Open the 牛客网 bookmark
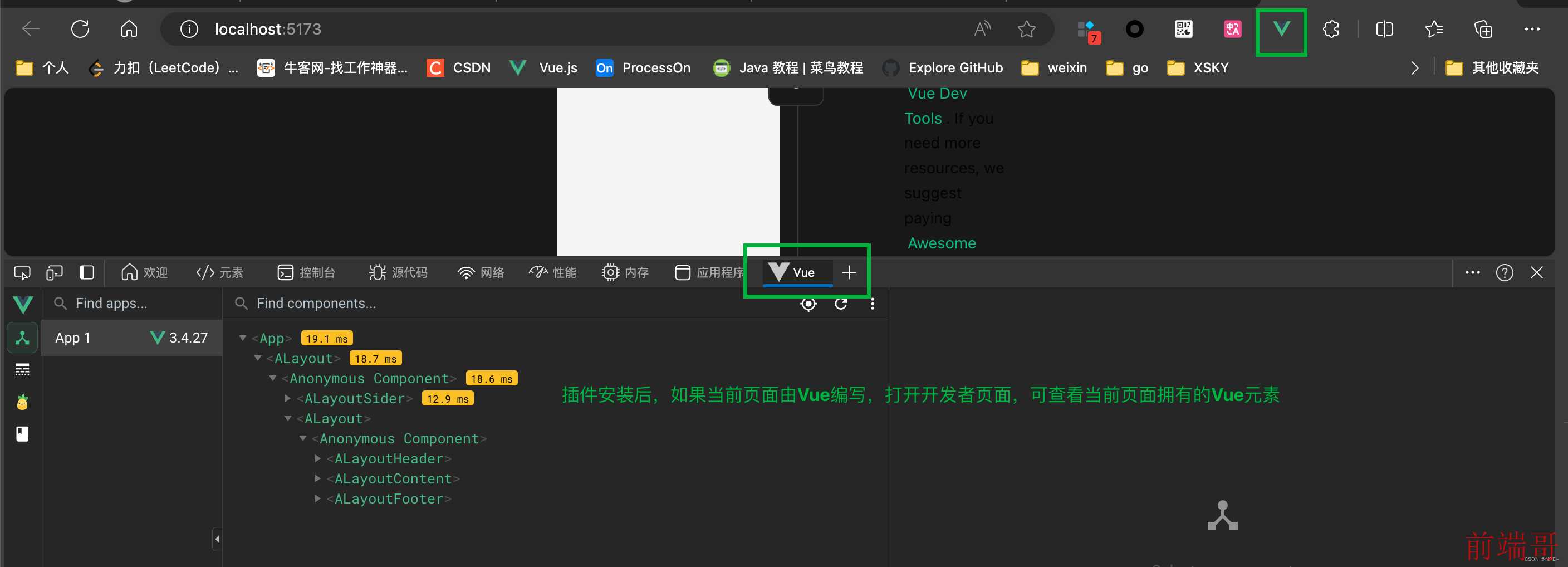 [x=332, y=67]
